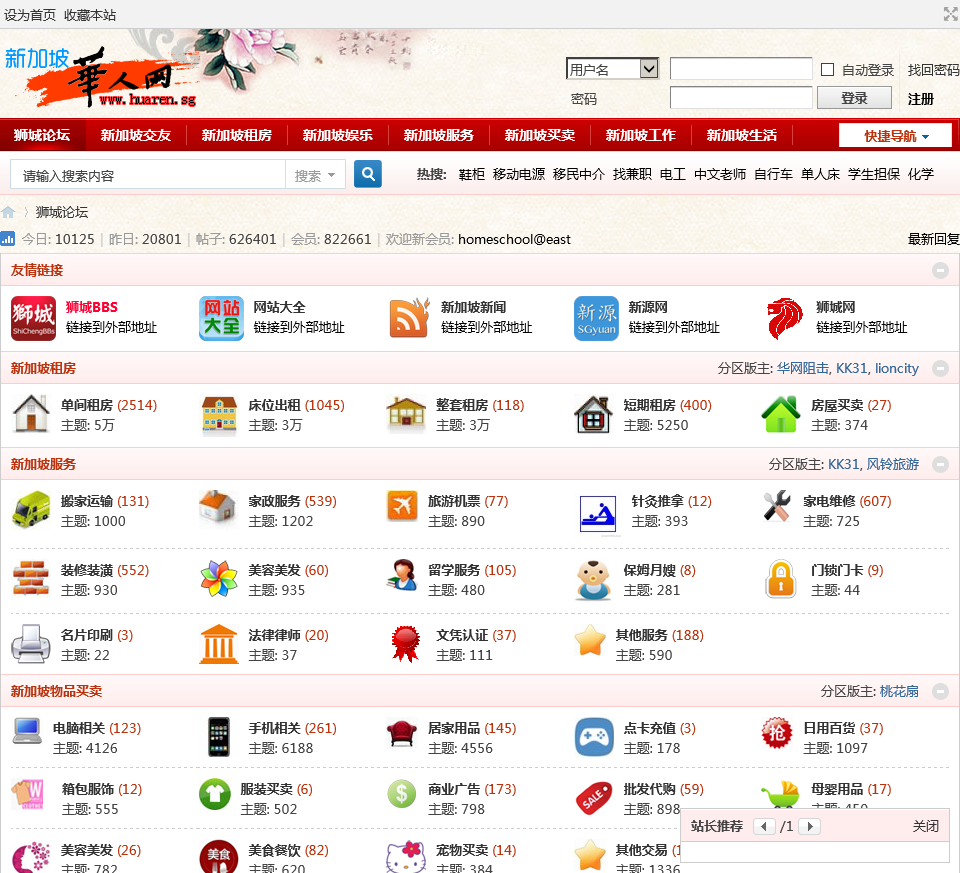Screen dimensions: 960x873
Task: Collapse the 新加坡租房 section
Action: 940,368
